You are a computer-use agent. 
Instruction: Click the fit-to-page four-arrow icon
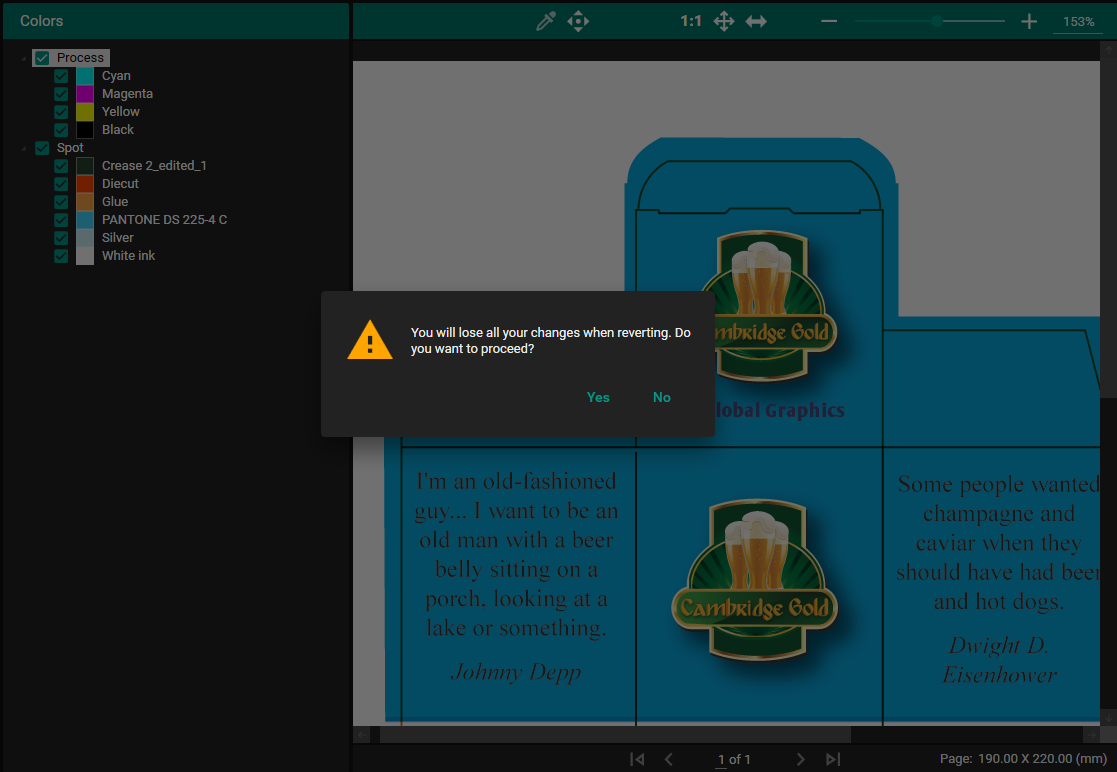click(x=724, y=21)
